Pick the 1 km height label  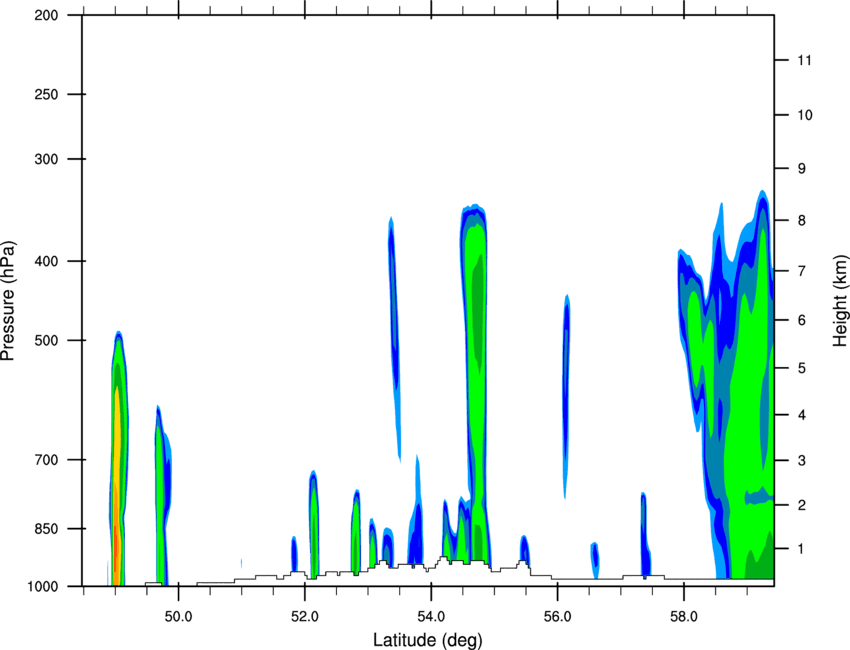pyautogui.click(x=802, y=549)
